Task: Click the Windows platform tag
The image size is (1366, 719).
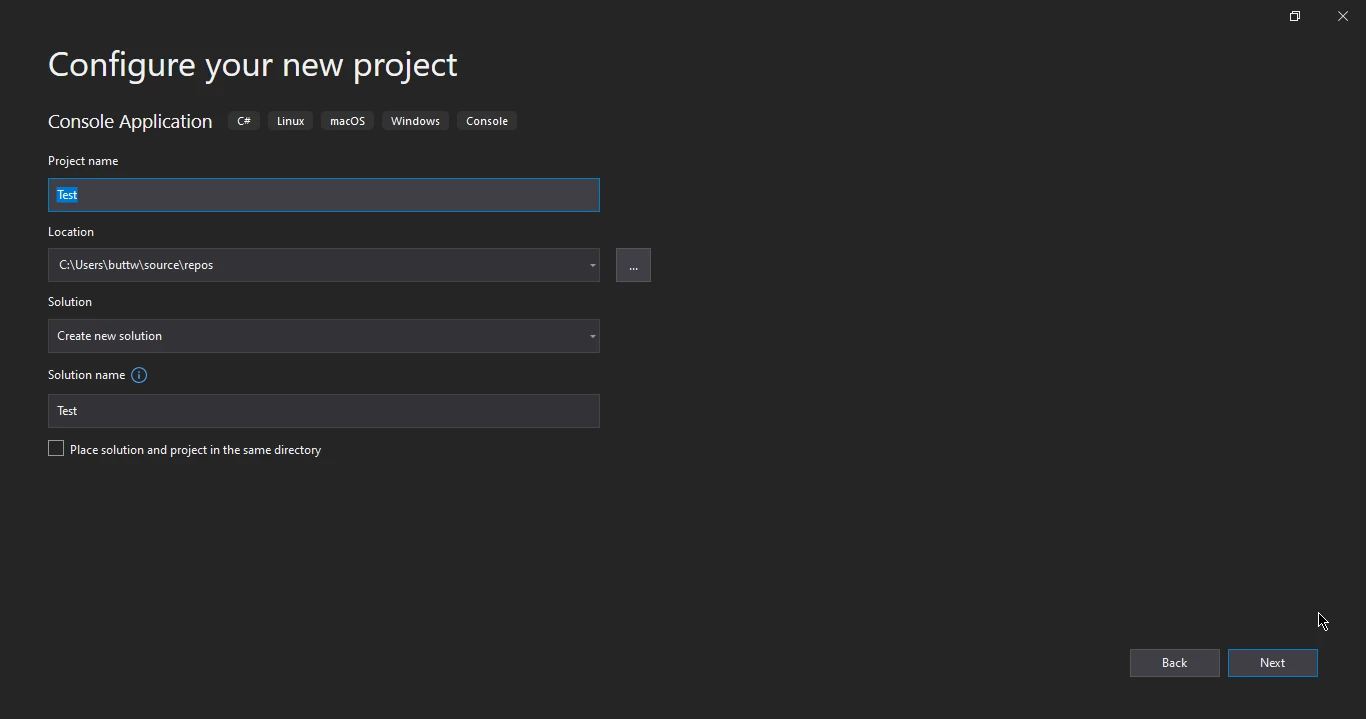Action: [415, 121]
